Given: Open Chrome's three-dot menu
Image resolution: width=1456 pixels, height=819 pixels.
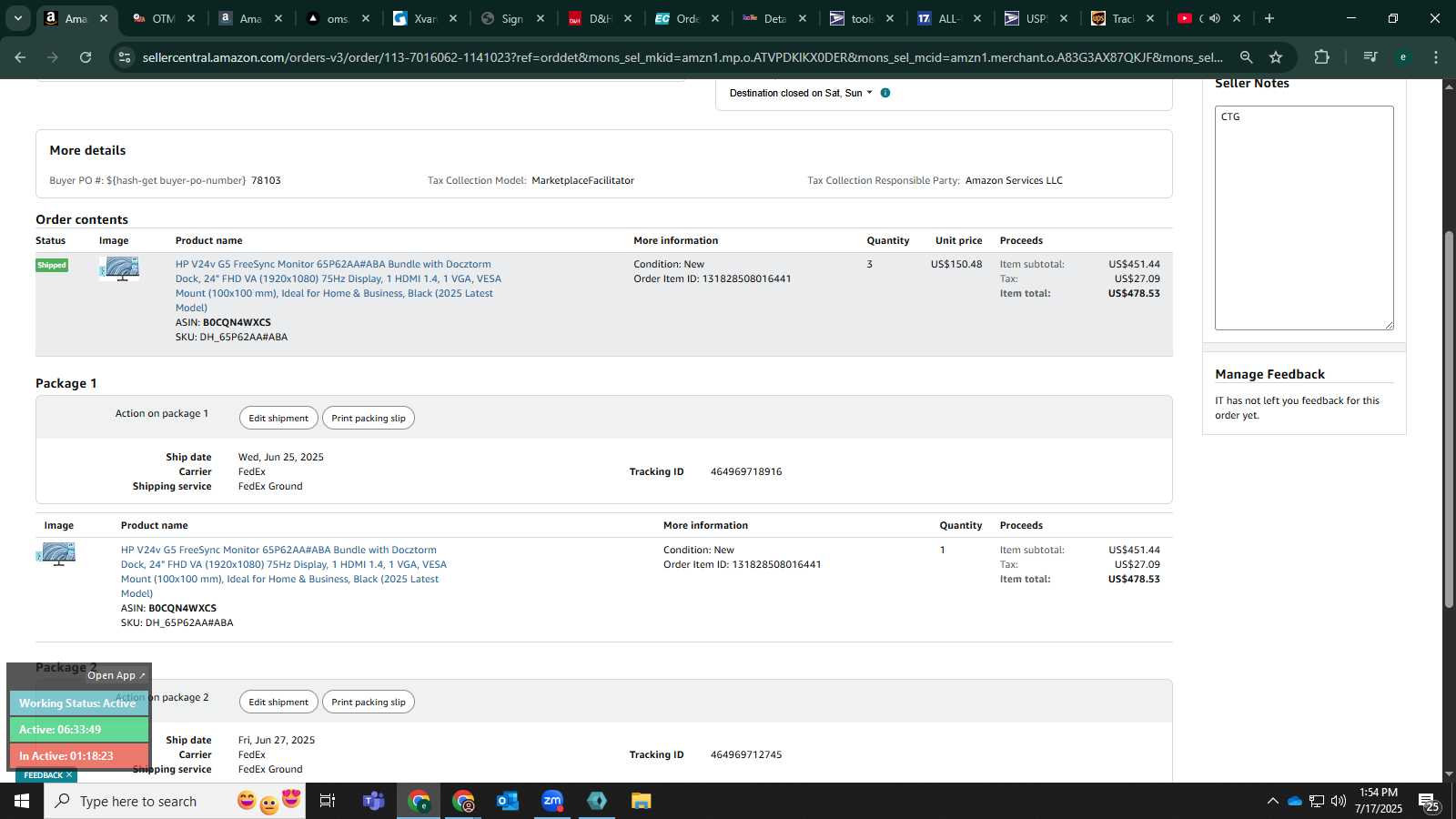Looking at the screenshot, I should 1436,57.
